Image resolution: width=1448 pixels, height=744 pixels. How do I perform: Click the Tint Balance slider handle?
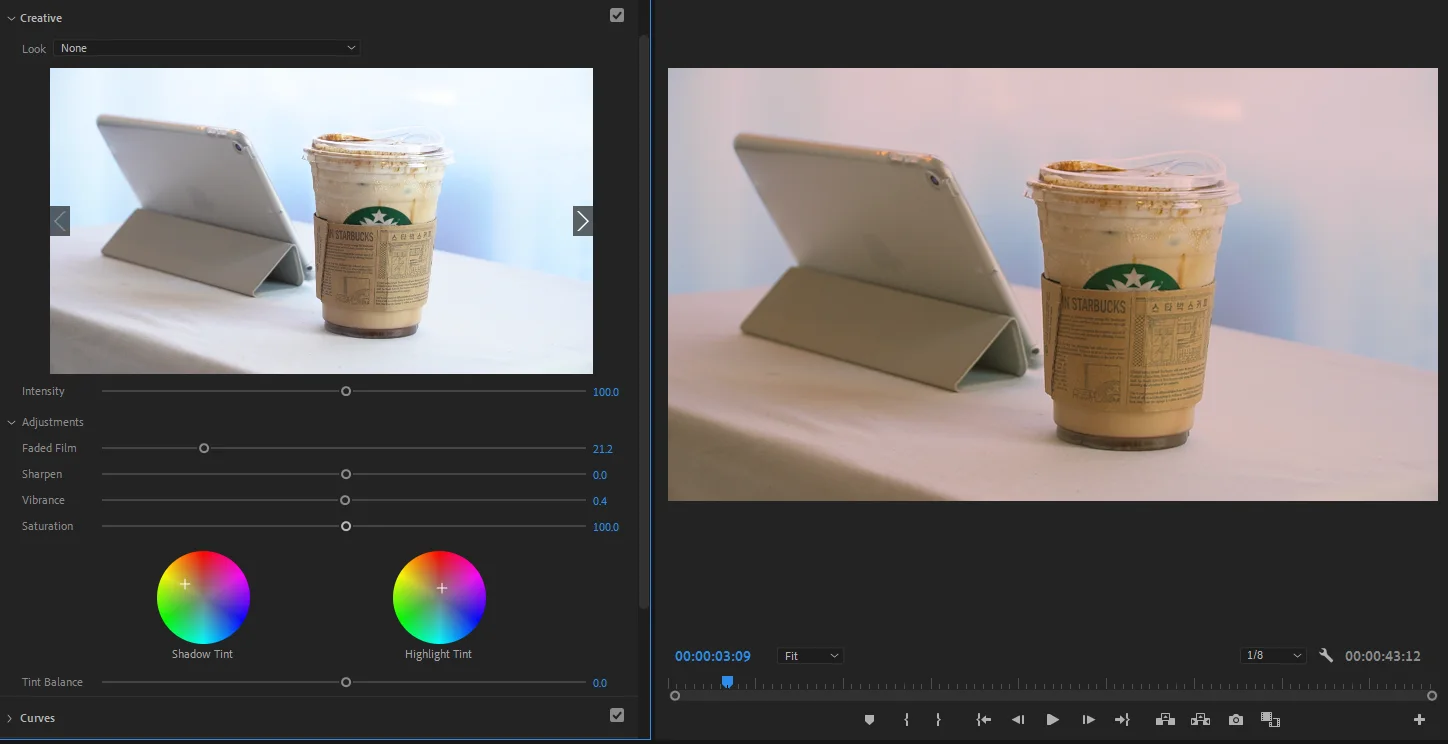346,682
